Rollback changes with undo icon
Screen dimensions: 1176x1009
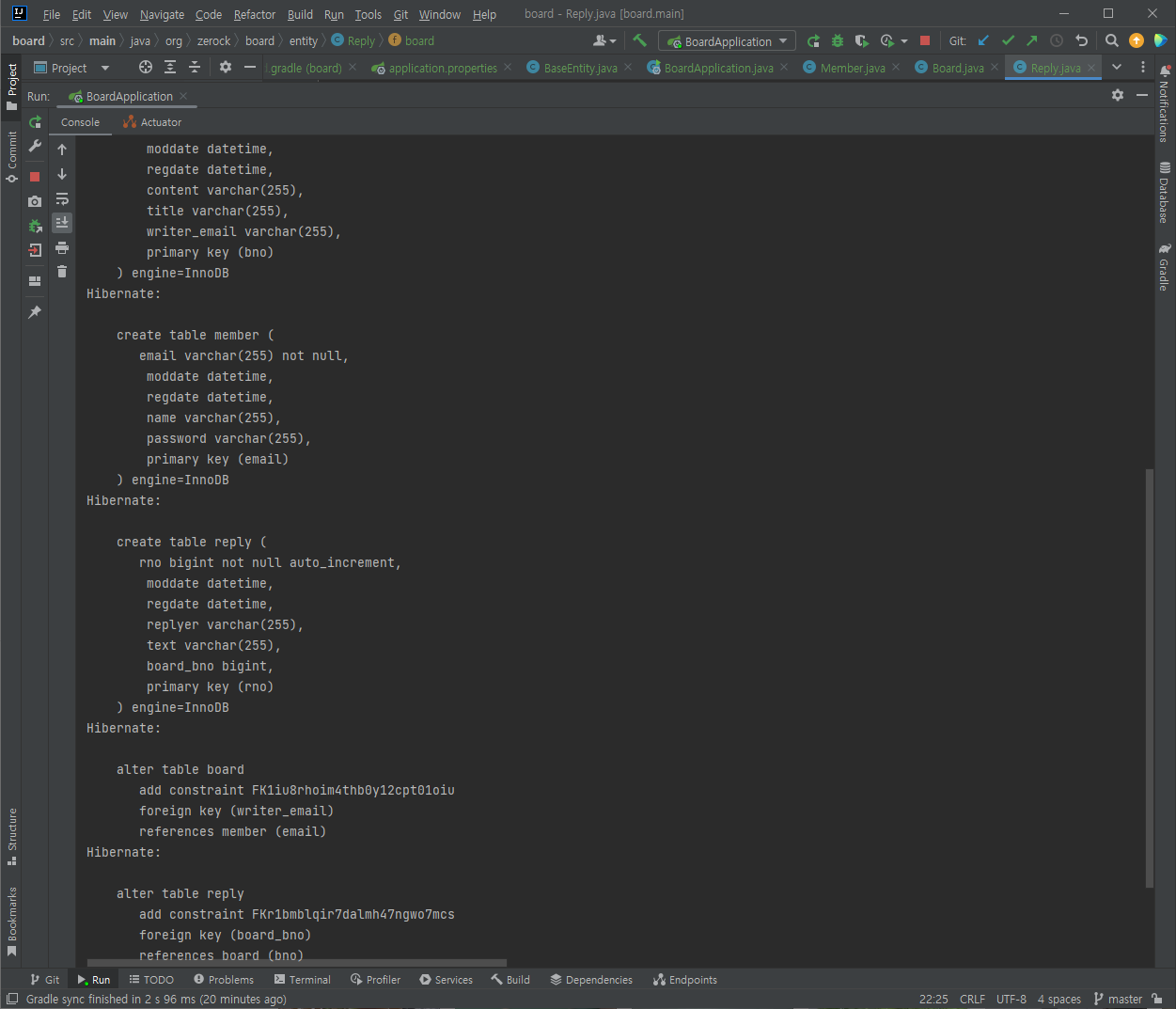click(1081, 40)
